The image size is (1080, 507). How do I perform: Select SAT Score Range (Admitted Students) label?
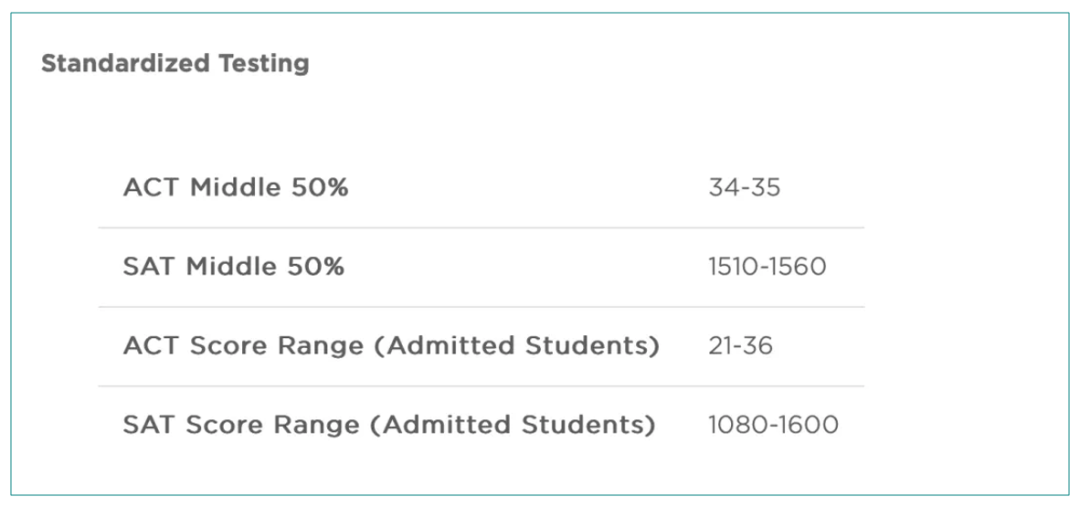pyautogui.click(x=389, y=425)
